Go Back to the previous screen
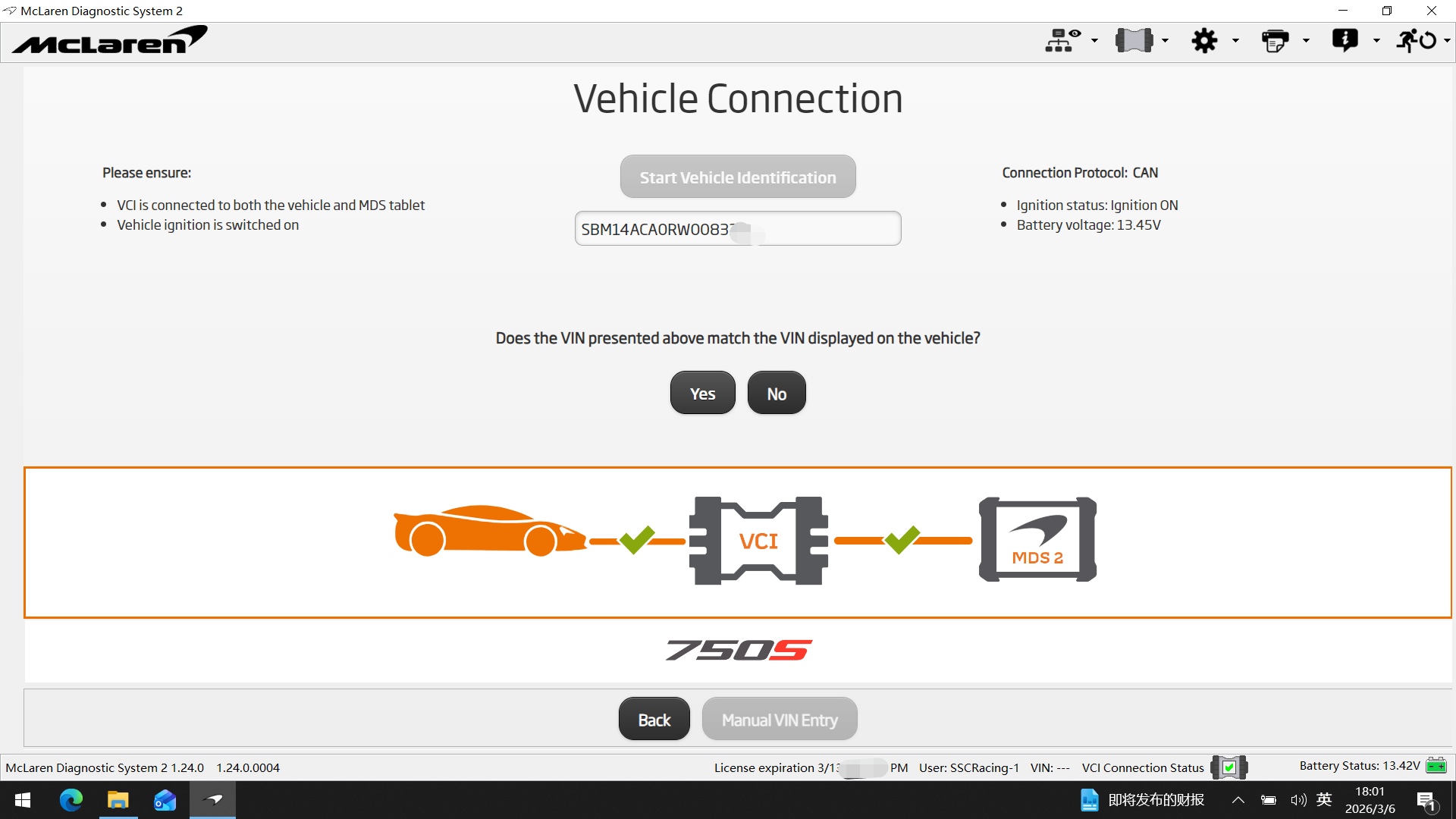Viewport: 1456px width, 819px height. (654, 719)
